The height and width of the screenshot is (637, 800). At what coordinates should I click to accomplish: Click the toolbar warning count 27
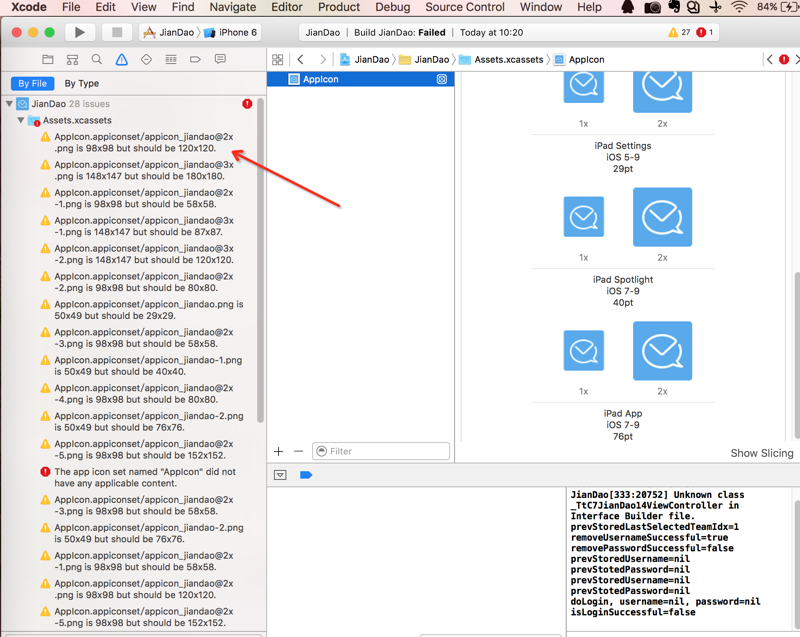coord(679,32)
